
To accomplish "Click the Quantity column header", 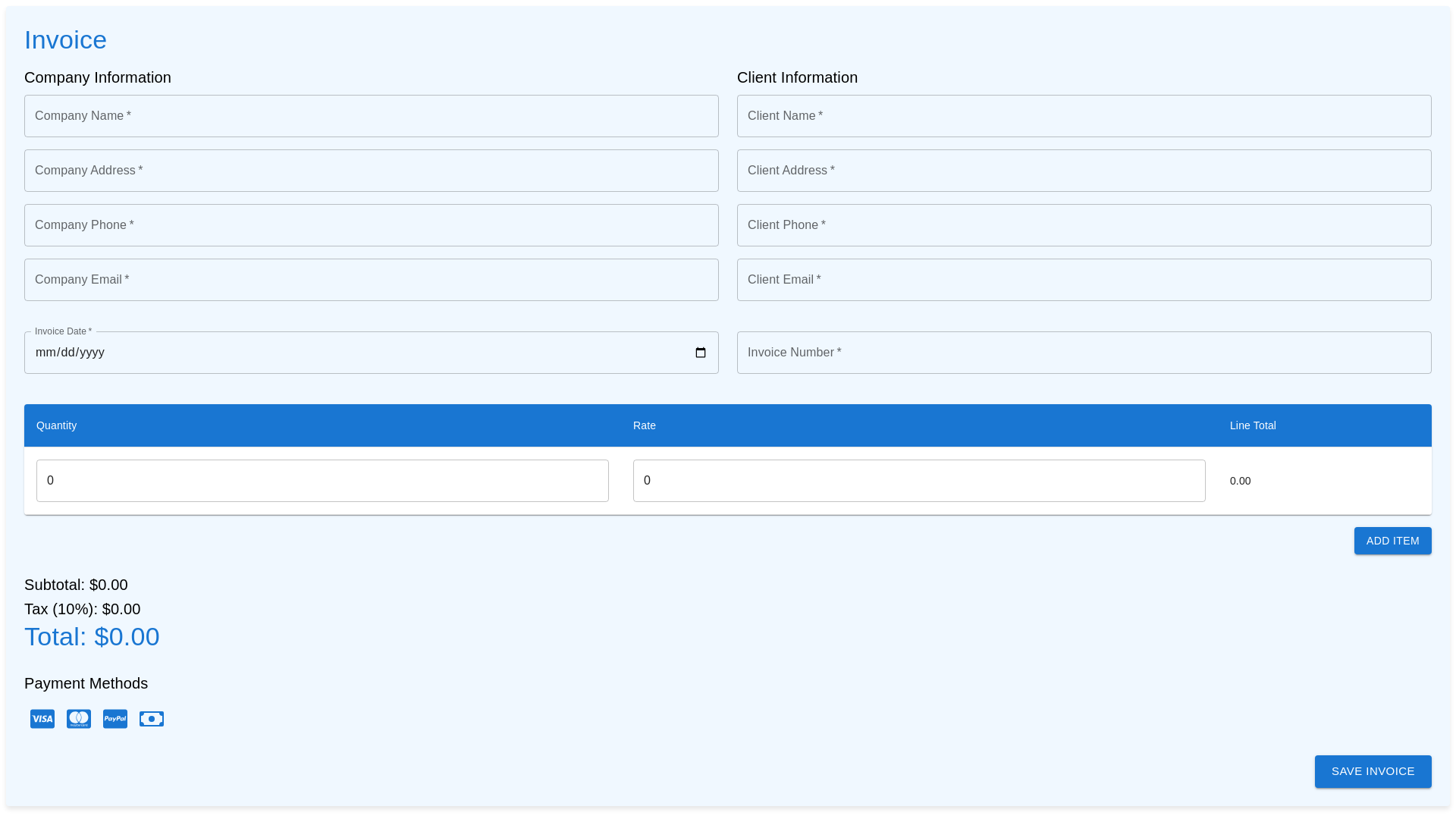I will tap(56, 425).
